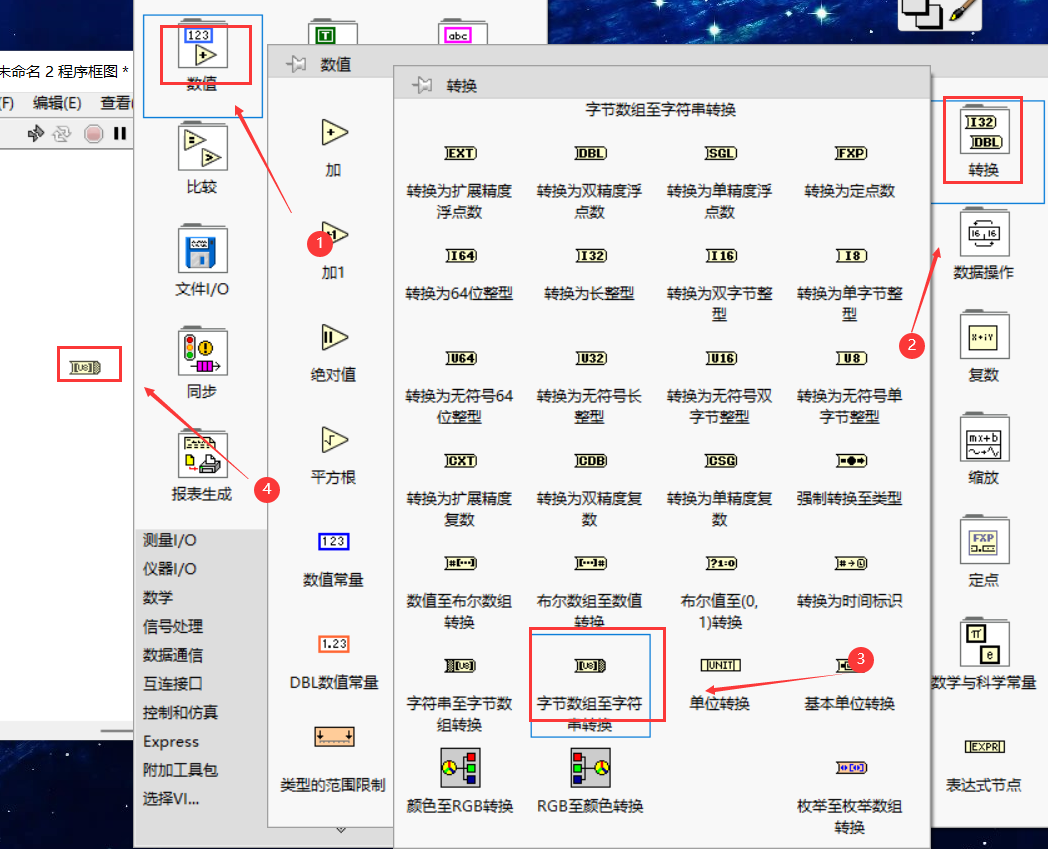Screen dimensions: 1048x849
Task: Select 转换为无符号64位整型 U64 icon
Action: pos(461,358)
